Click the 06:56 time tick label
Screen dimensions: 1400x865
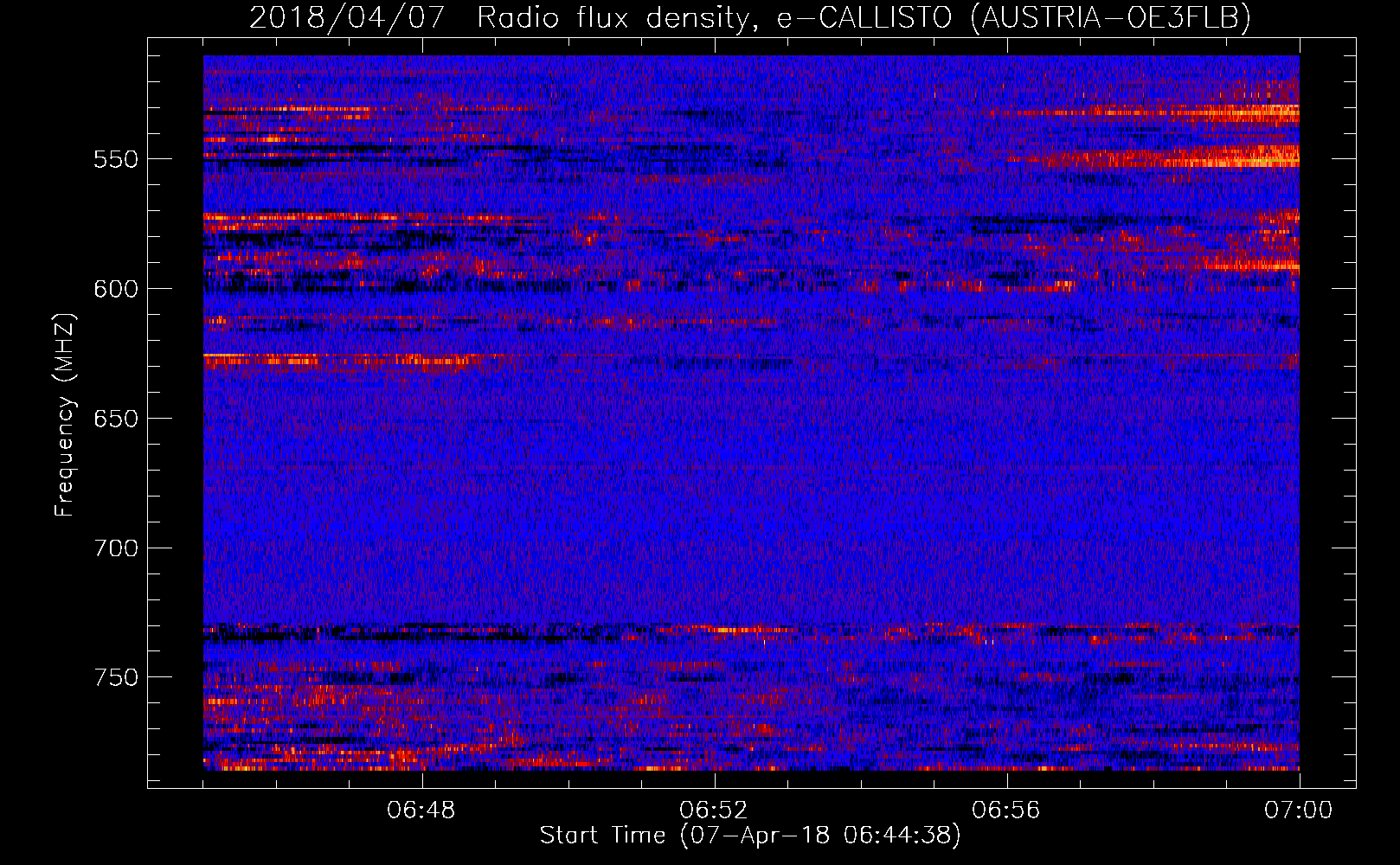coord(1006,811)
